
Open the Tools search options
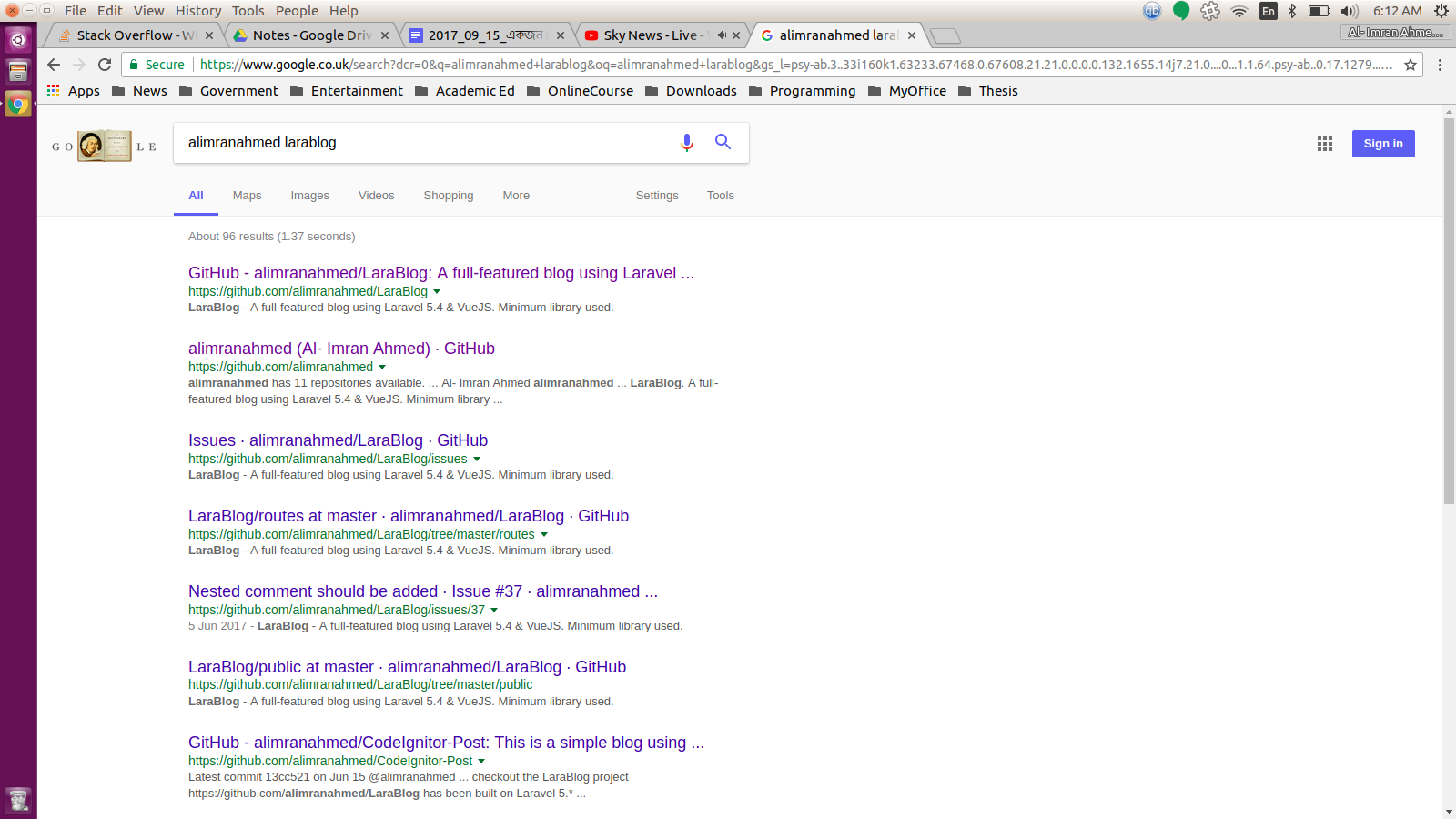[x=721, y=196]
